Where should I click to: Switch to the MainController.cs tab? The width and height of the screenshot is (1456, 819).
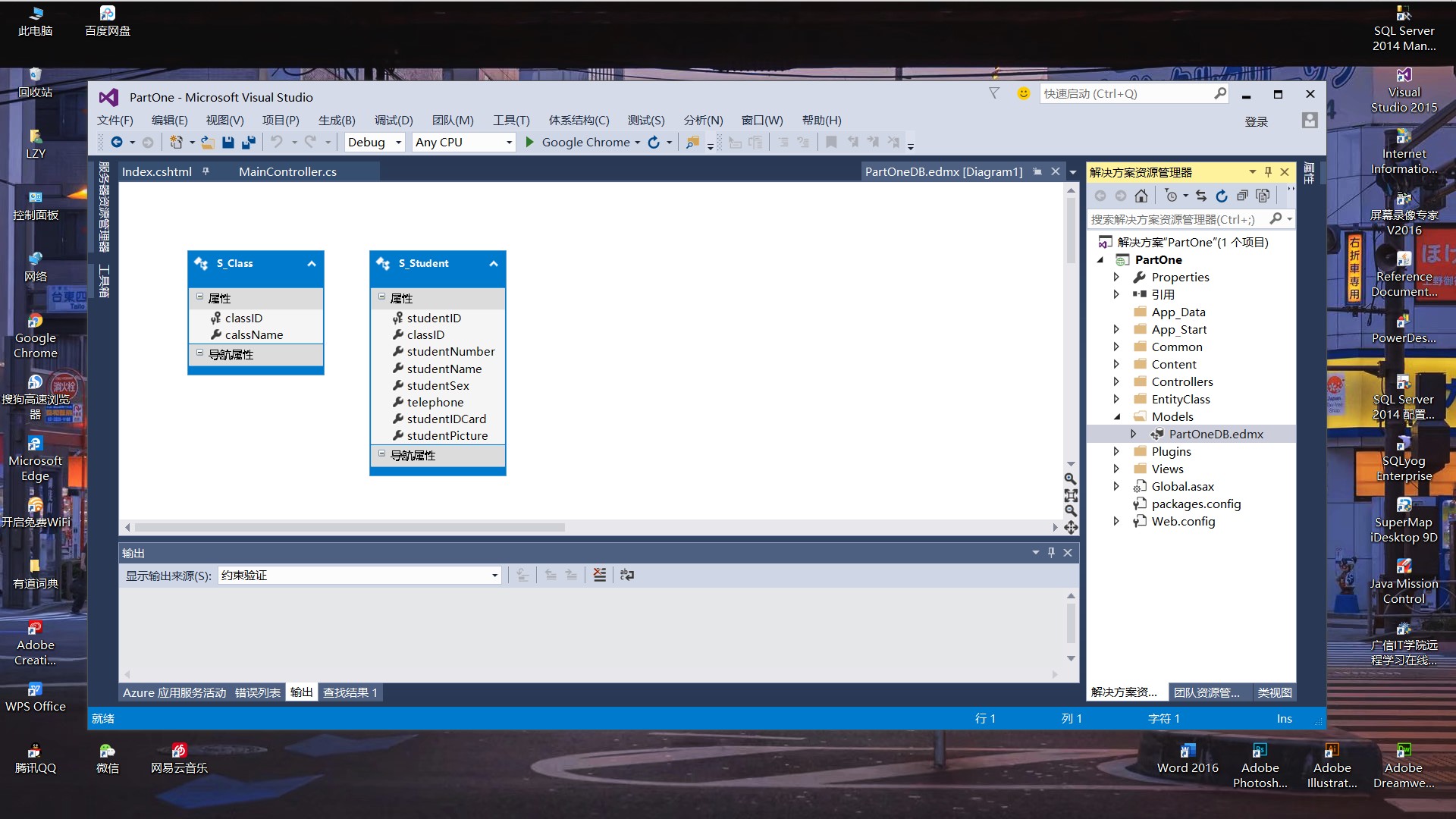pyautogui.click(x=287, y=171)
